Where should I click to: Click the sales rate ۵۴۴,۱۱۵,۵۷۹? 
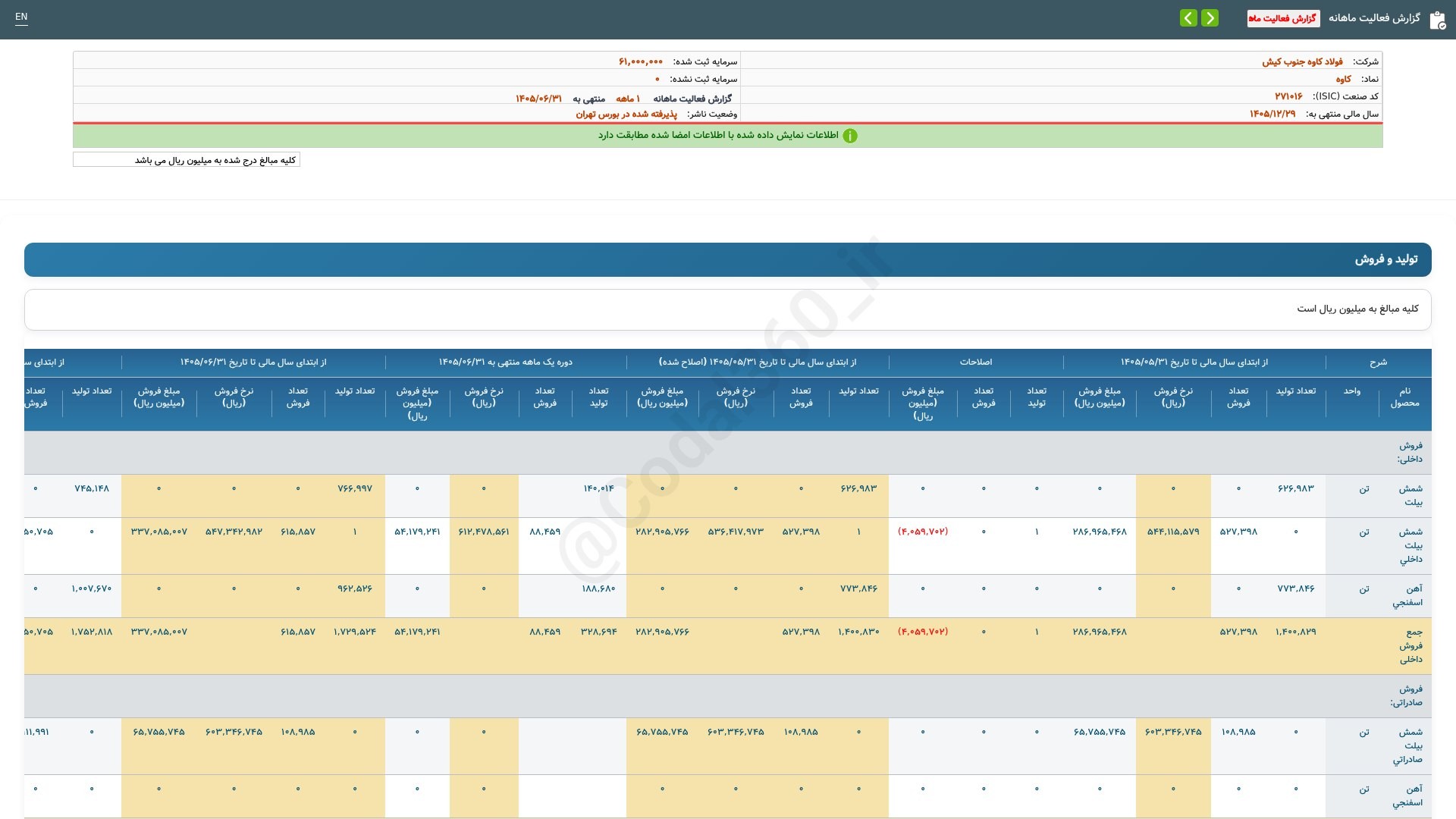[x=1173, y=532]
